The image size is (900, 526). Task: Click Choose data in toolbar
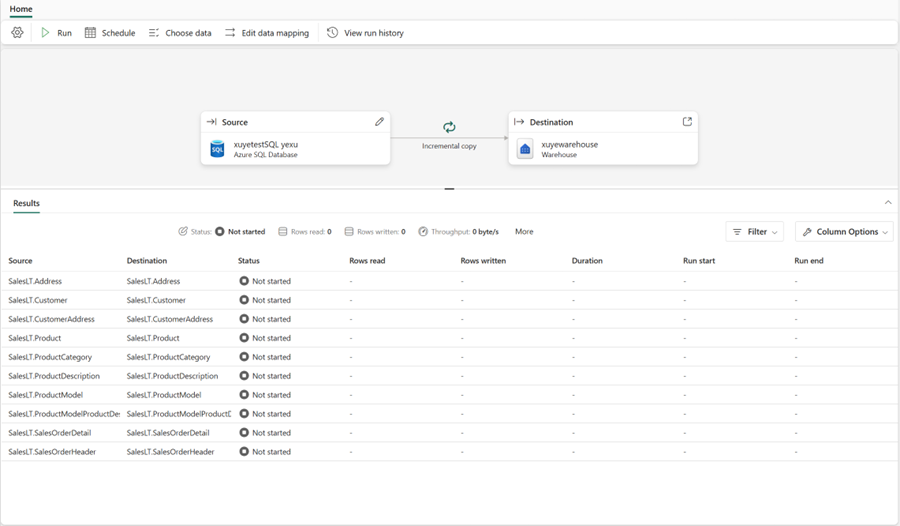coord(180,33)
